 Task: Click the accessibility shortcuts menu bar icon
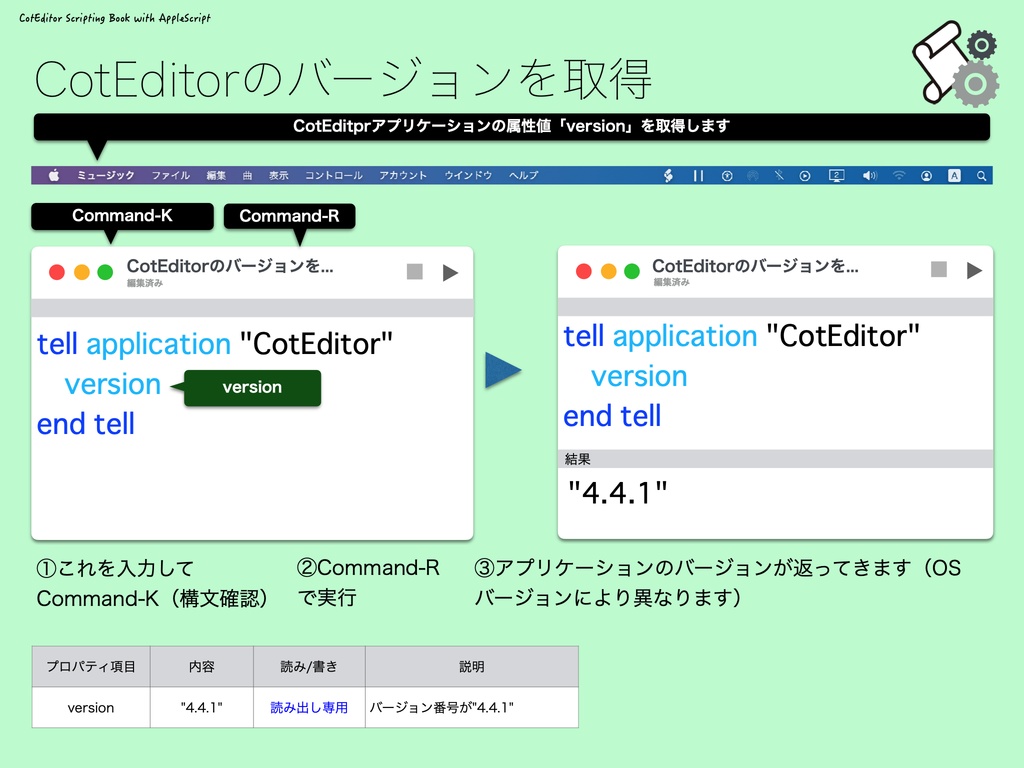click(x=726, y=175)
